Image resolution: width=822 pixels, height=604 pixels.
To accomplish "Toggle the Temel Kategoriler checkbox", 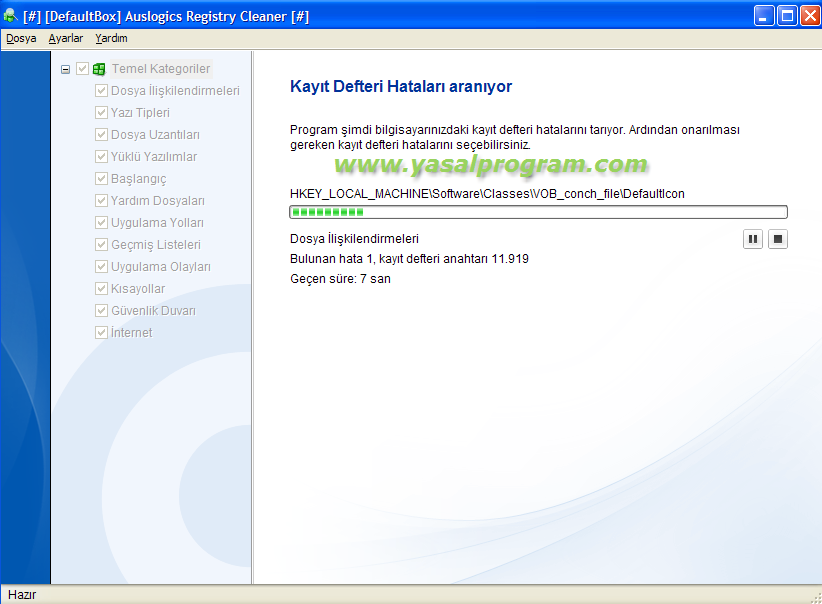I will 82,69.
